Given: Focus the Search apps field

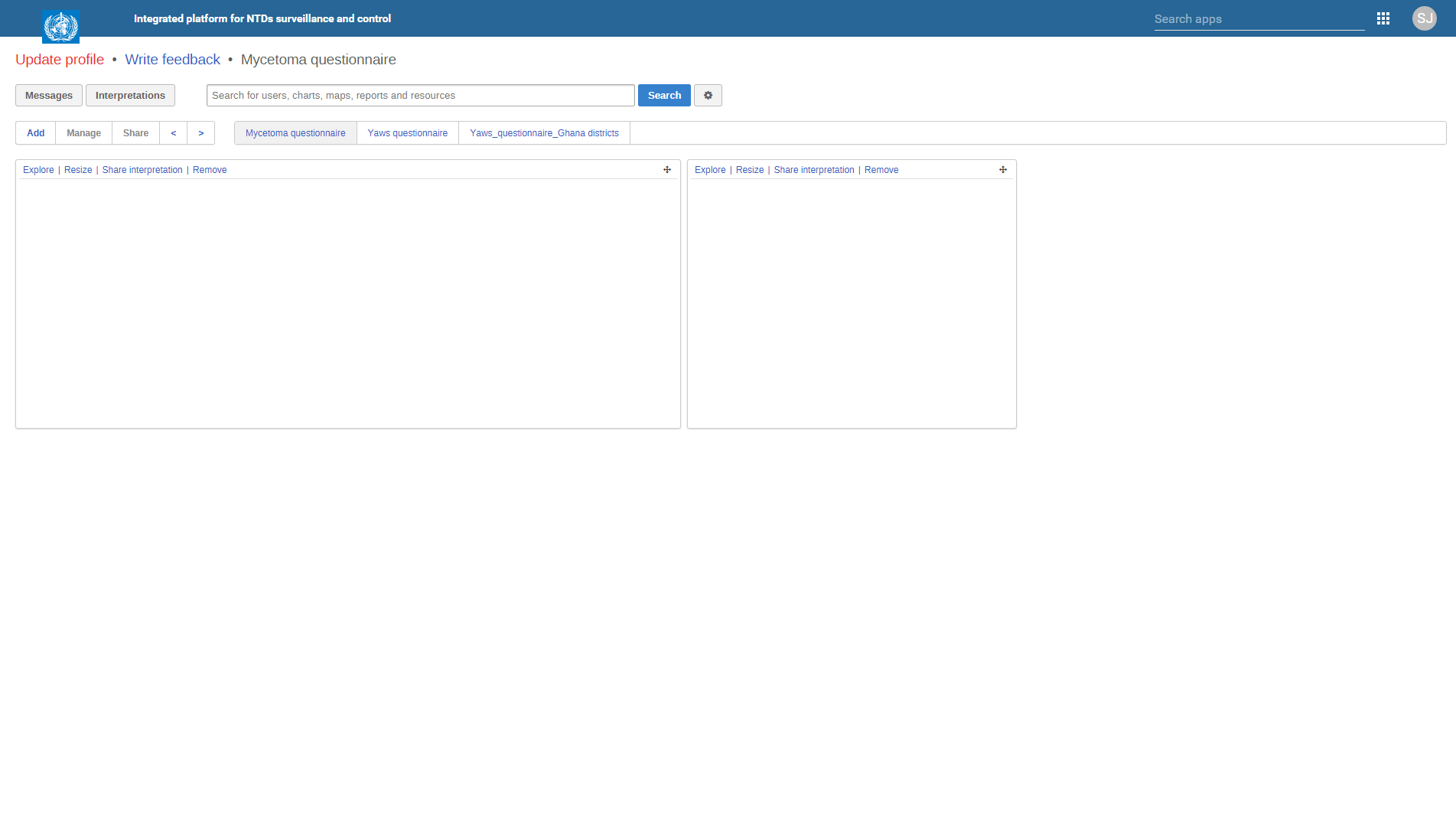Looking at the screenshot, I should [x=1259, y=19].
